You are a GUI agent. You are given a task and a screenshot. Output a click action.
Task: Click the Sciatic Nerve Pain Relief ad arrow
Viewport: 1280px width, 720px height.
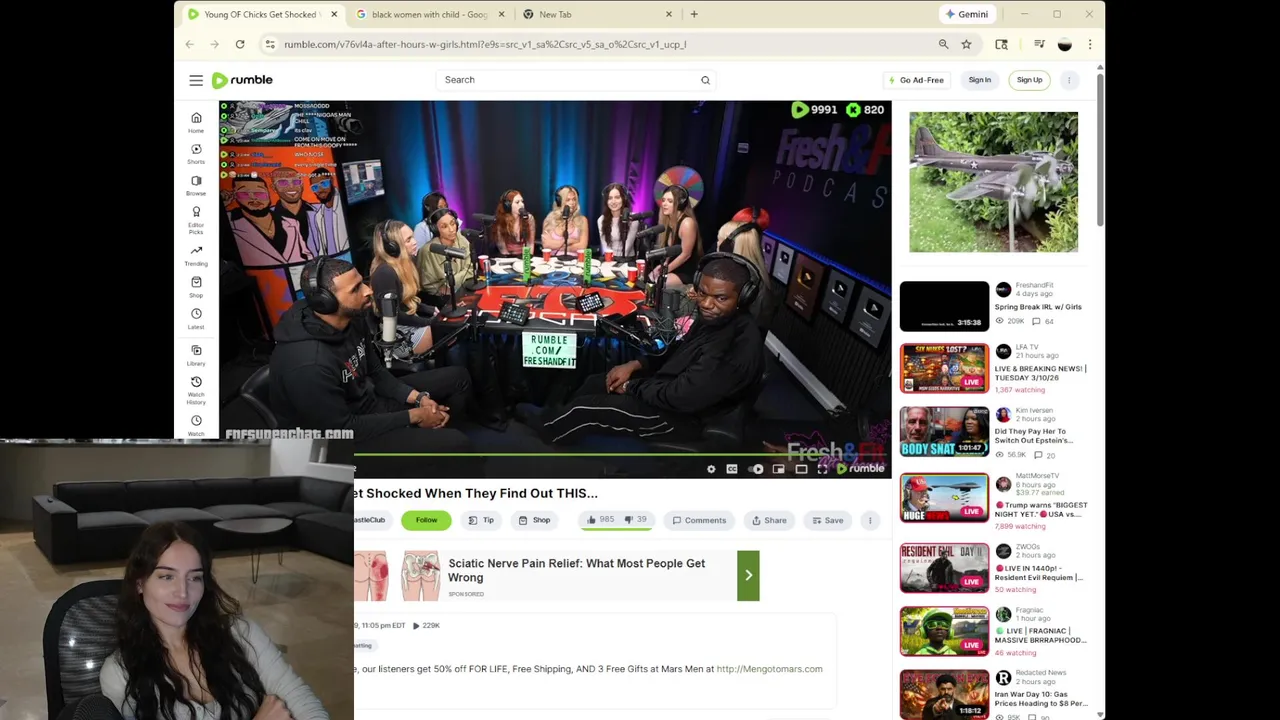(x=748, y=575)
